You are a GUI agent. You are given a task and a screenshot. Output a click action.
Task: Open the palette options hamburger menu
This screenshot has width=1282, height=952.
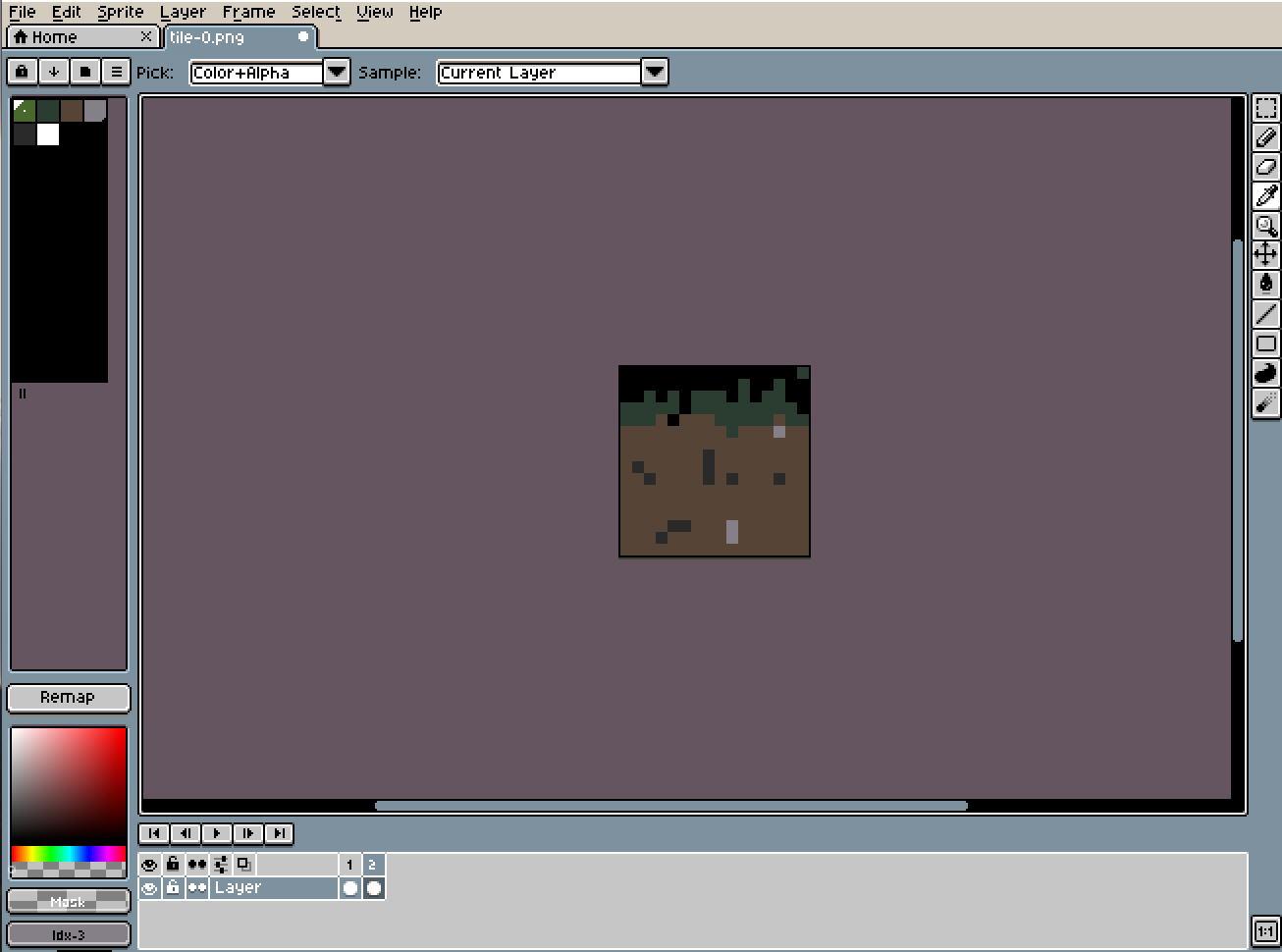point(116,72)
